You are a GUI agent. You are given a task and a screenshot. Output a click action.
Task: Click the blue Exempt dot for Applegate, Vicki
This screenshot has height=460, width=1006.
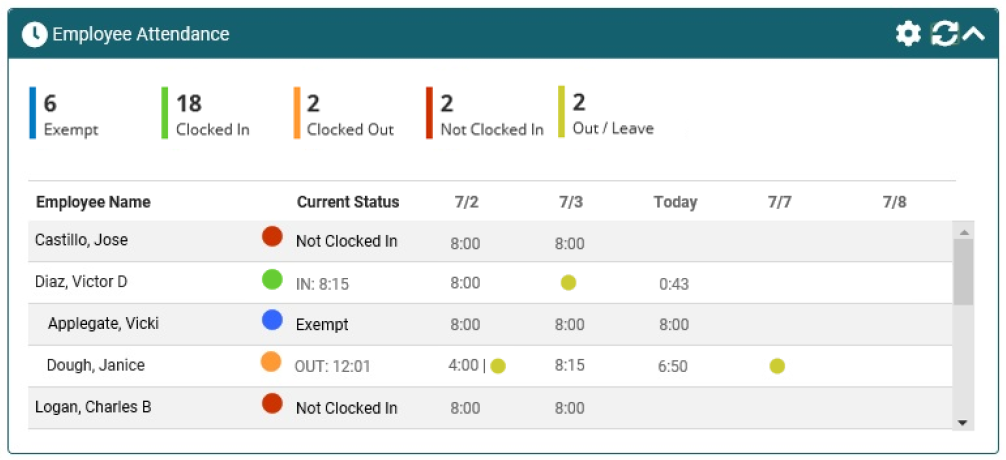[x=272, y=320]
